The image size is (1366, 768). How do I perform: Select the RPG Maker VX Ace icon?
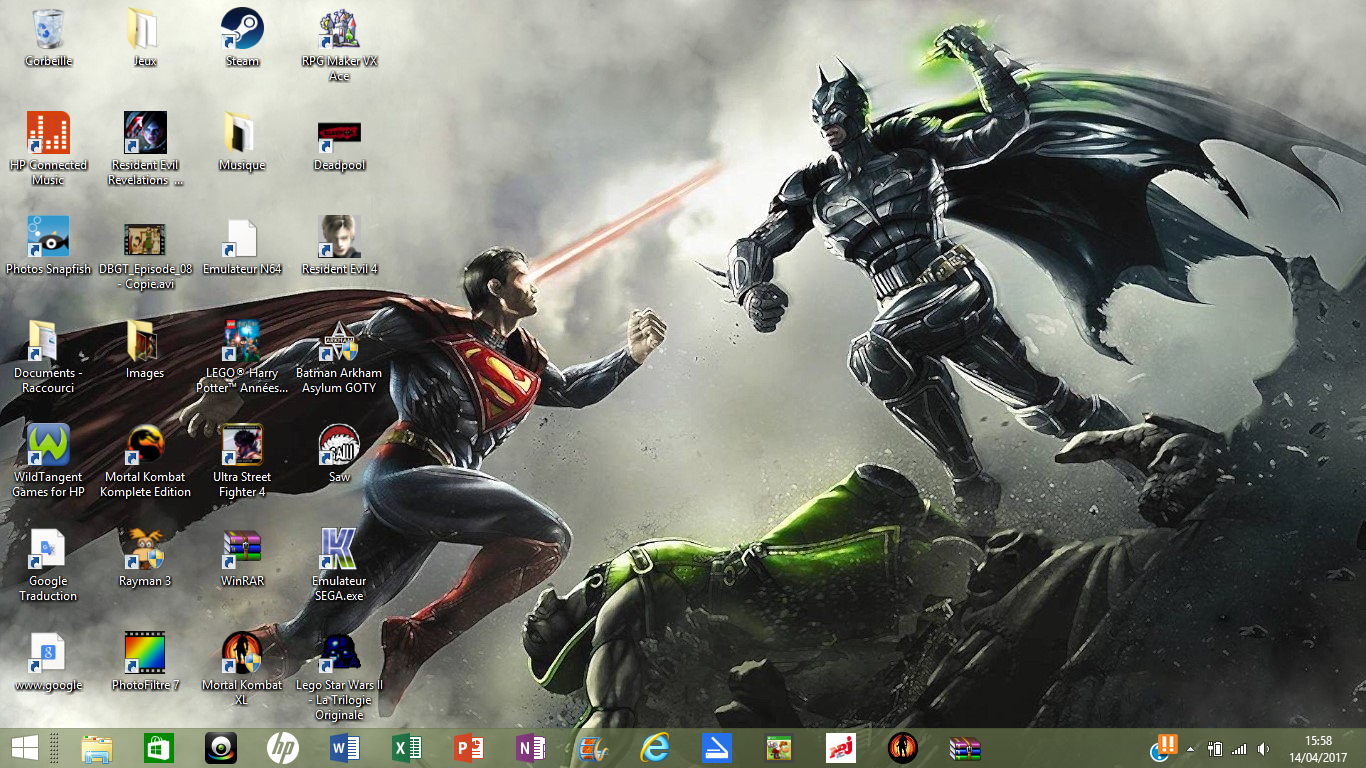click(339, 45)
